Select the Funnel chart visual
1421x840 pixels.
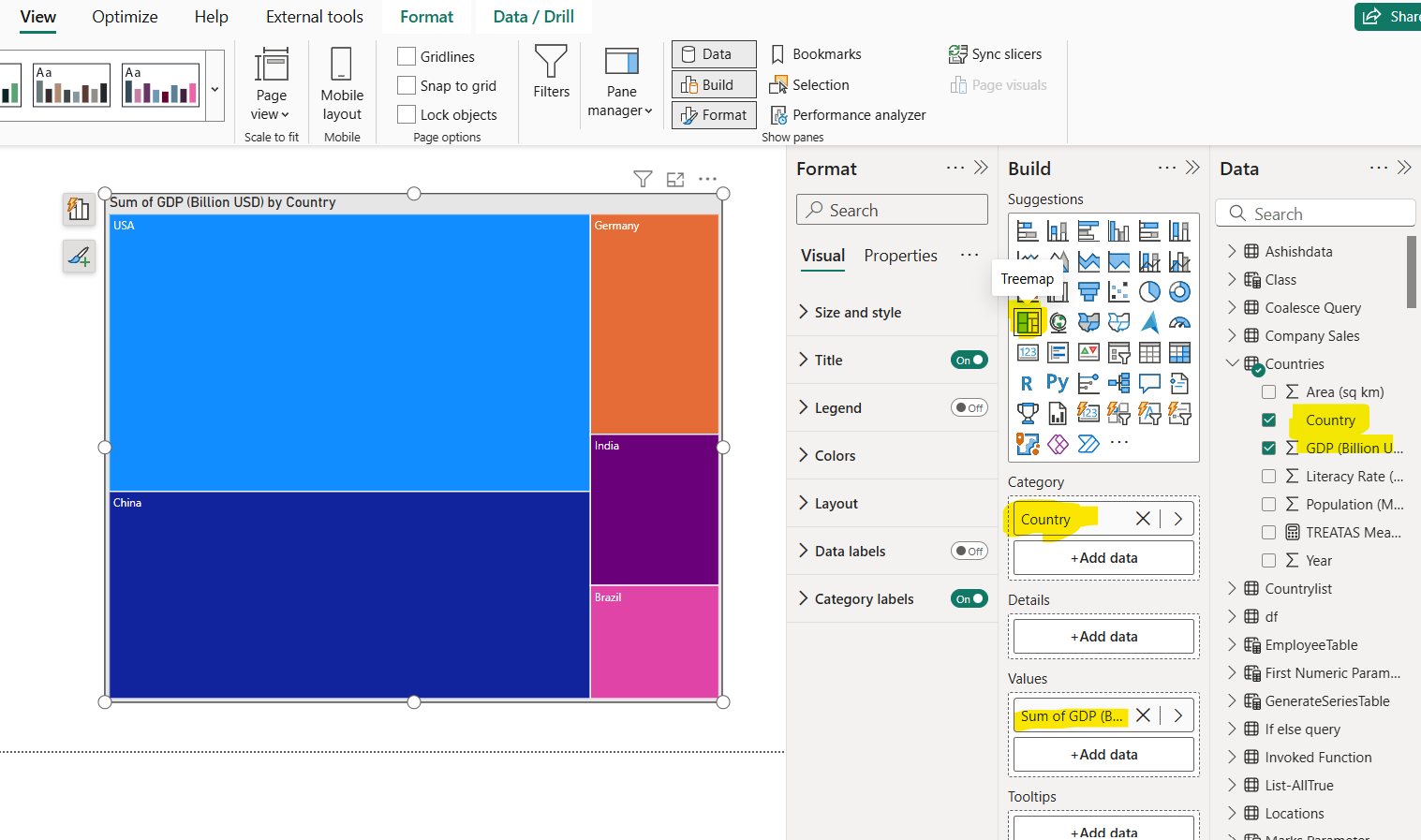click(x=1088, y=291)
